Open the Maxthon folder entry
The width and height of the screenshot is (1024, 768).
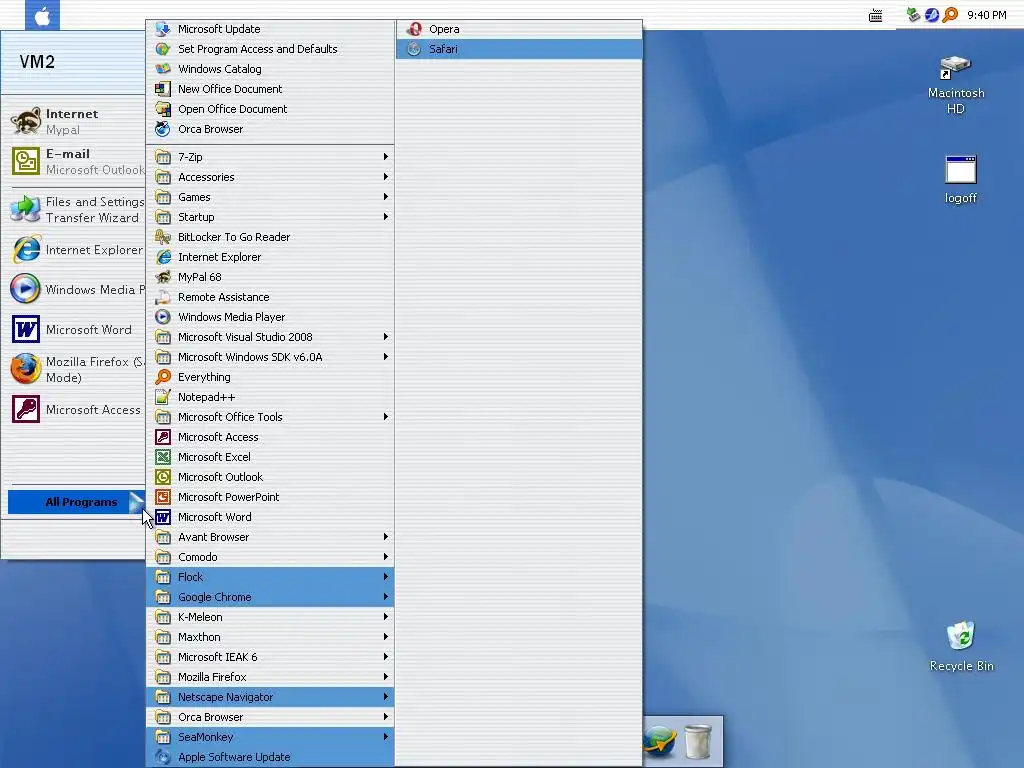270,637
